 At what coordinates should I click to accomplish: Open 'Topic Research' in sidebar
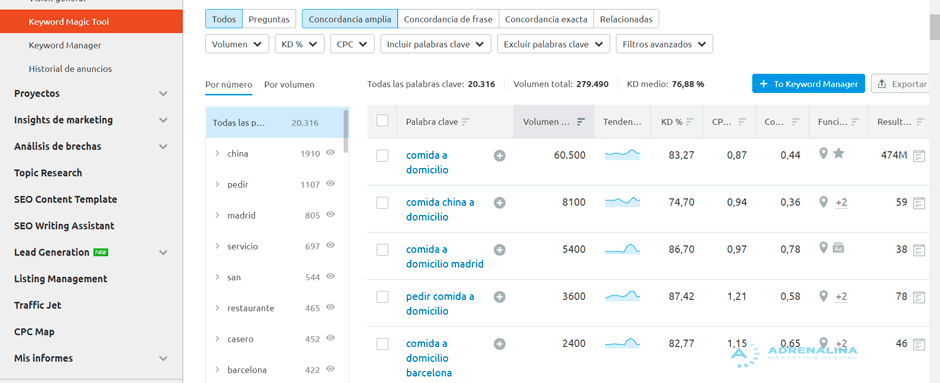(x=48, y=173)
